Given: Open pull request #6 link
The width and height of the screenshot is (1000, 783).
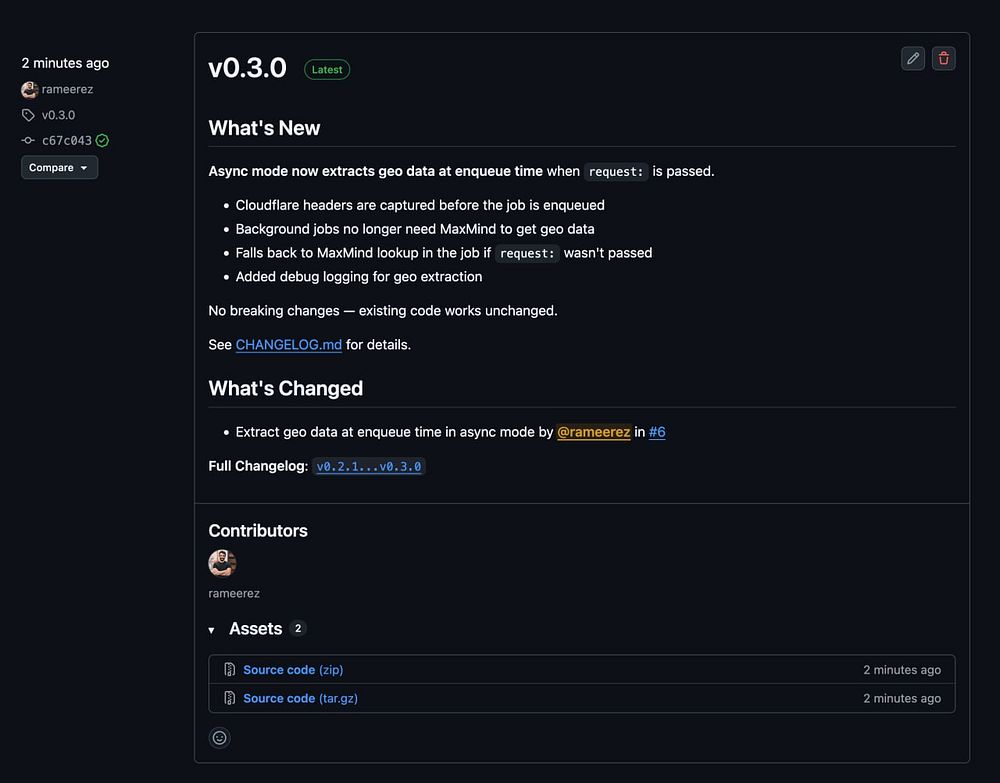Looking at the screenshot, I should pos(657,432).
